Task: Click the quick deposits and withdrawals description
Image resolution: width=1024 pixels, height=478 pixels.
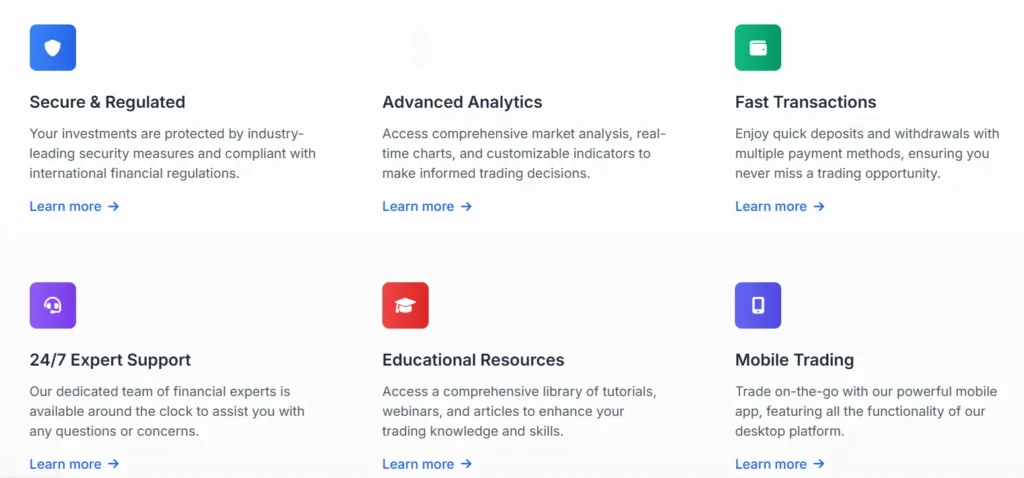Action: coord(866,153)
